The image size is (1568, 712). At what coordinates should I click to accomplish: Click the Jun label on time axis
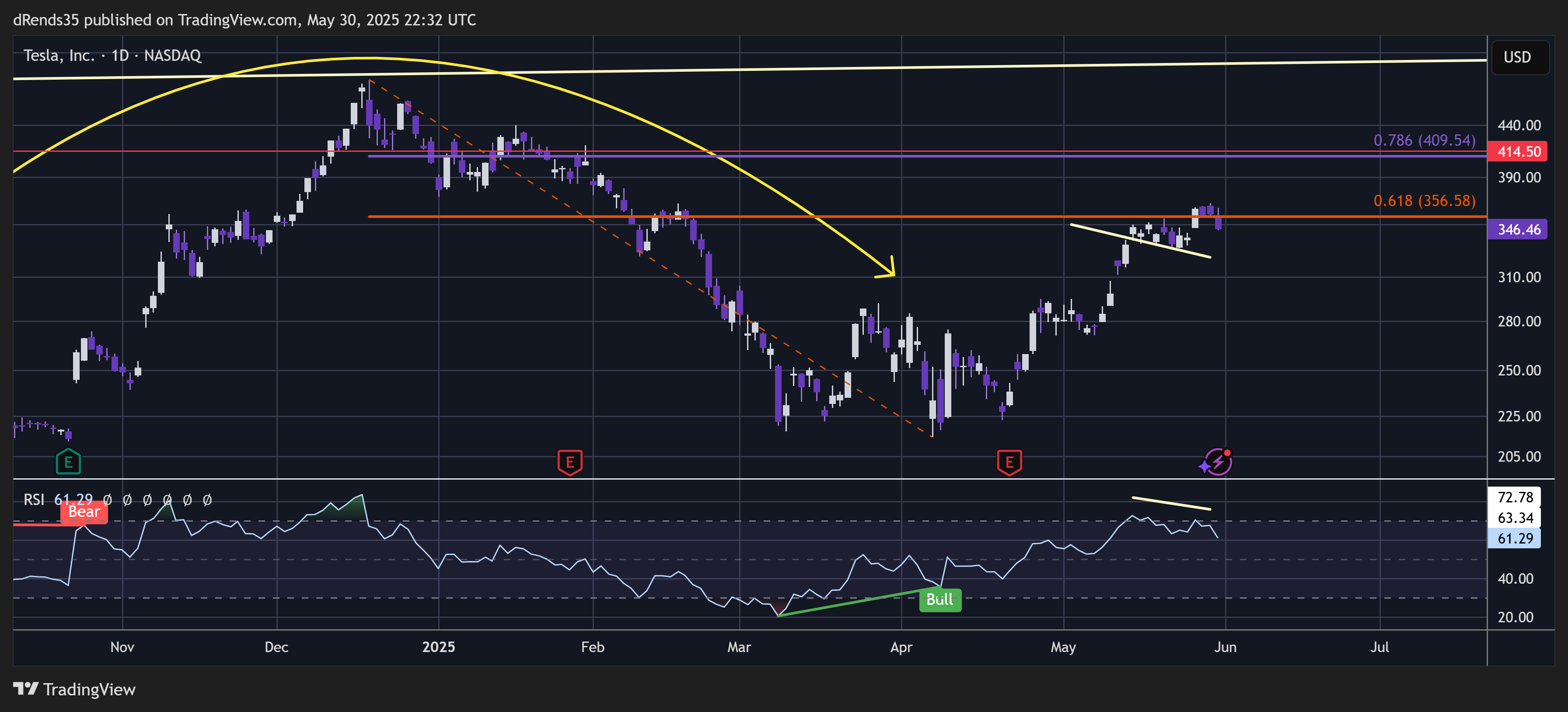coord(1225,647)
